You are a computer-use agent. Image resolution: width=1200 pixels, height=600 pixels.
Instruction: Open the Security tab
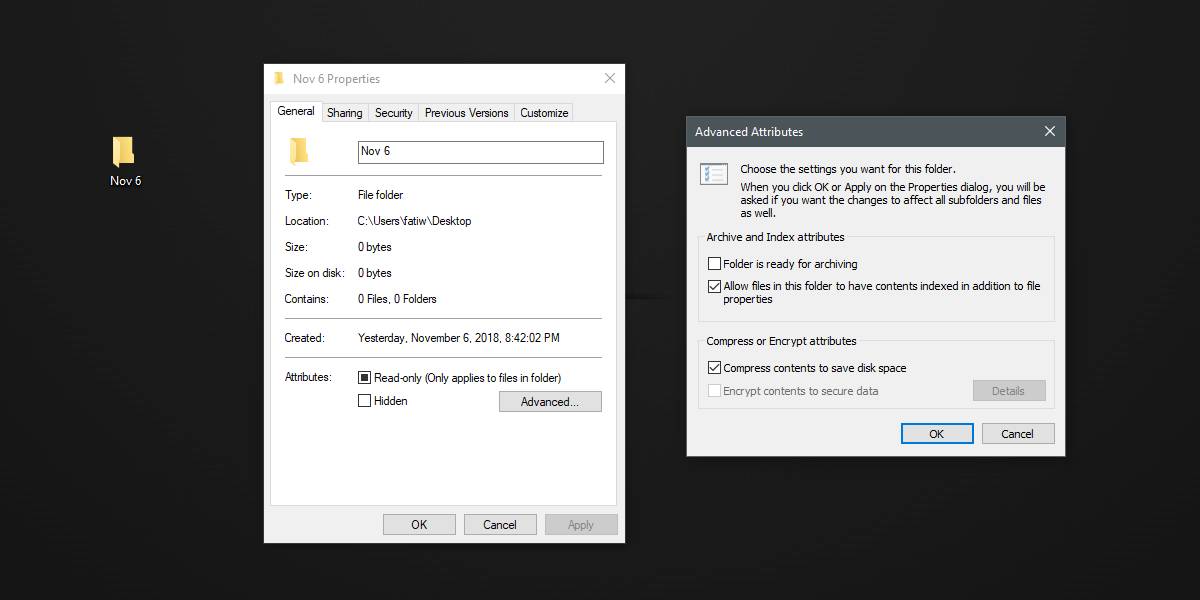[394, 113]
